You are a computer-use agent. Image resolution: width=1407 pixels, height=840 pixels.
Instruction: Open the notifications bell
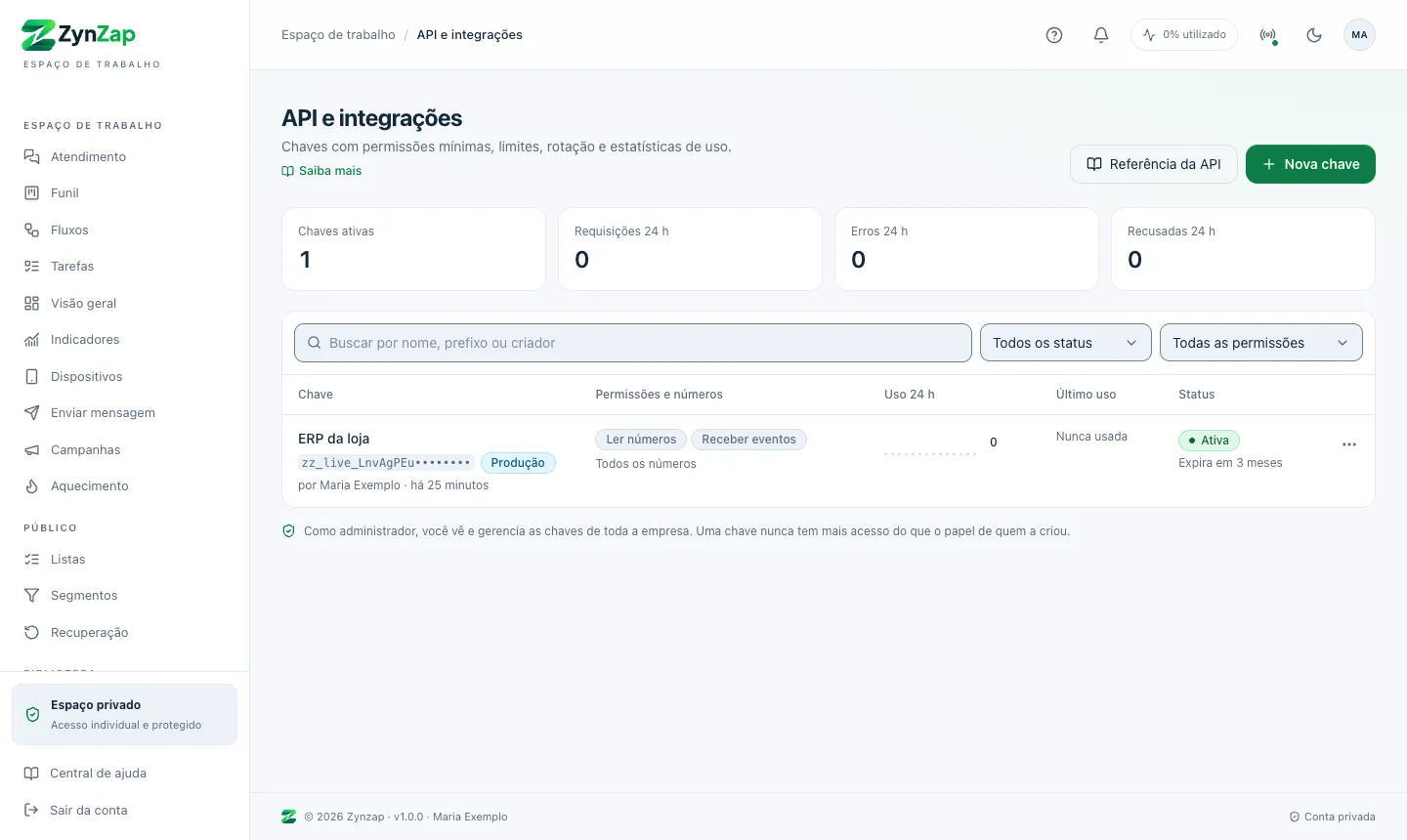[1101, 35]
